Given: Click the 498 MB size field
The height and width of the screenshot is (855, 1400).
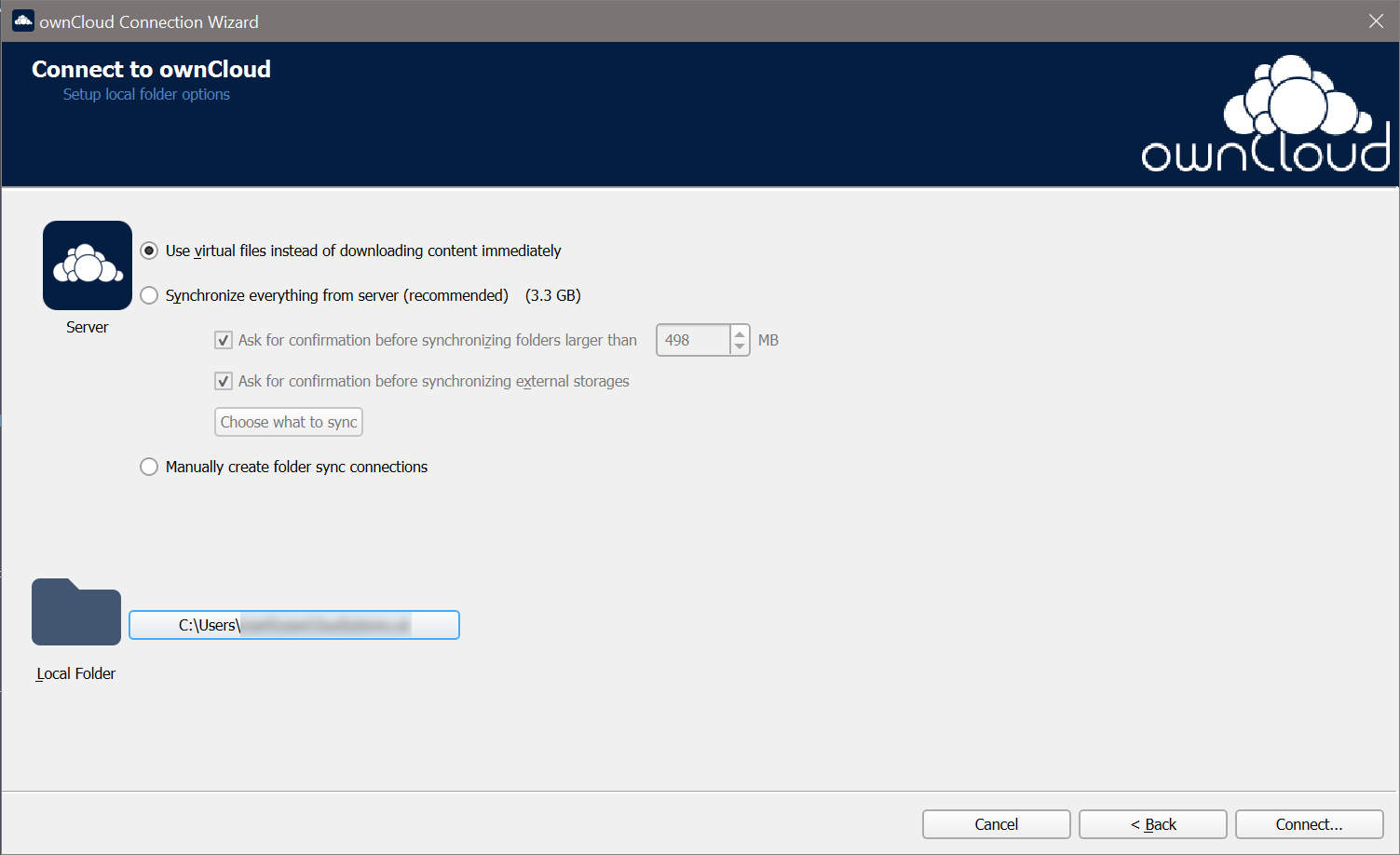Looking at the screenshot, I should [693, 340].
